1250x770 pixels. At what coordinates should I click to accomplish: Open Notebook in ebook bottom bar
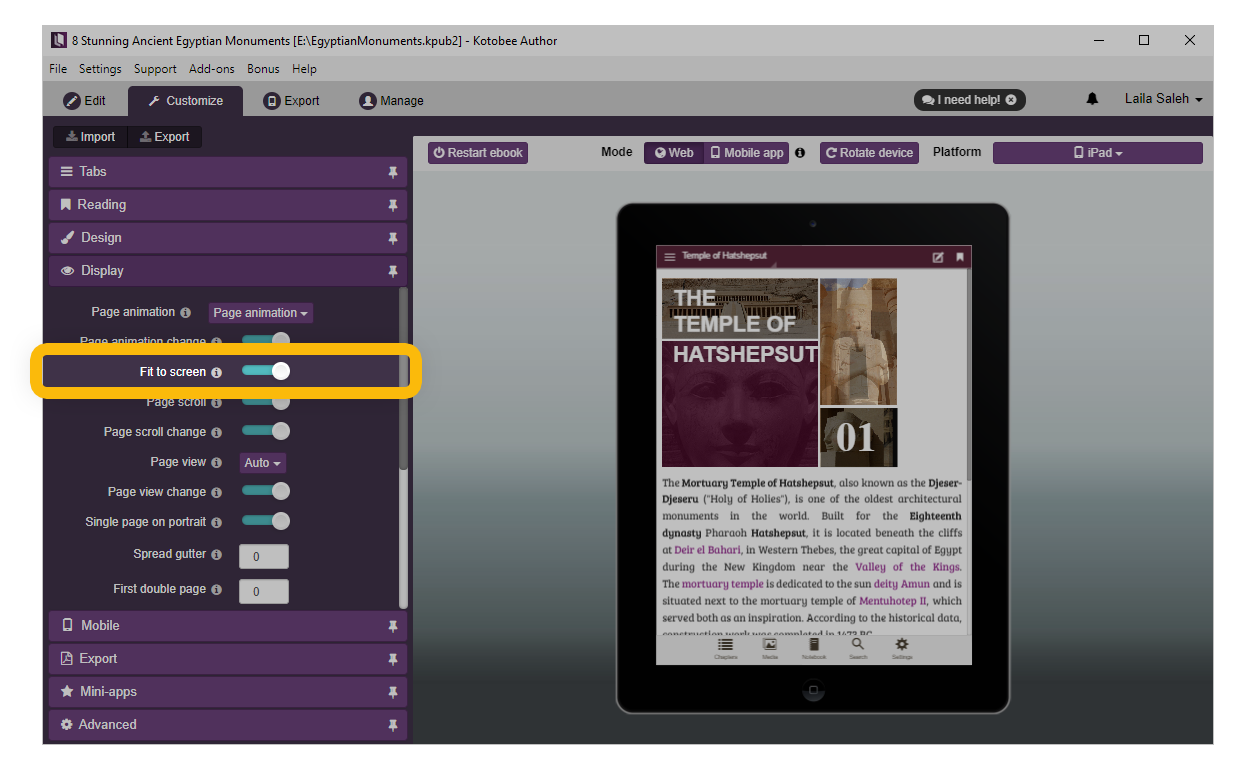814,649
